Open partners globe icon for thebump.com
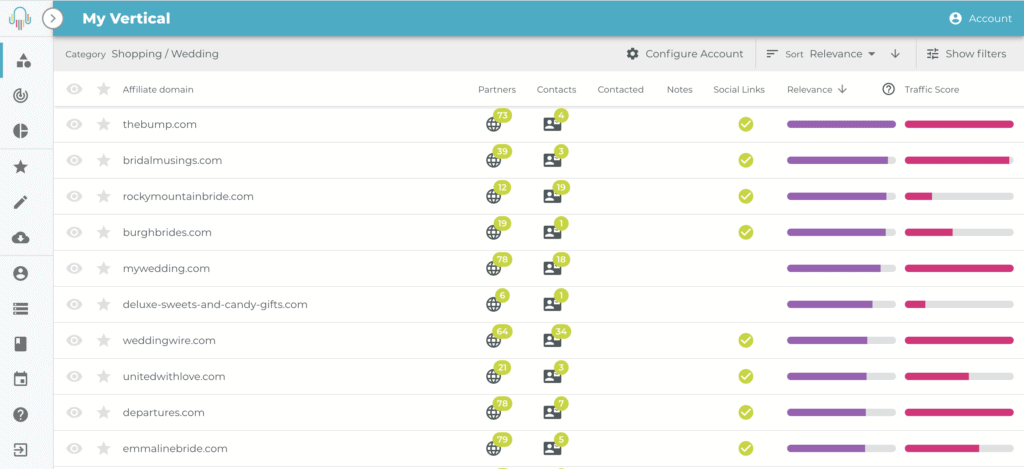The image size is (1024, 469). tap(493, 125)
